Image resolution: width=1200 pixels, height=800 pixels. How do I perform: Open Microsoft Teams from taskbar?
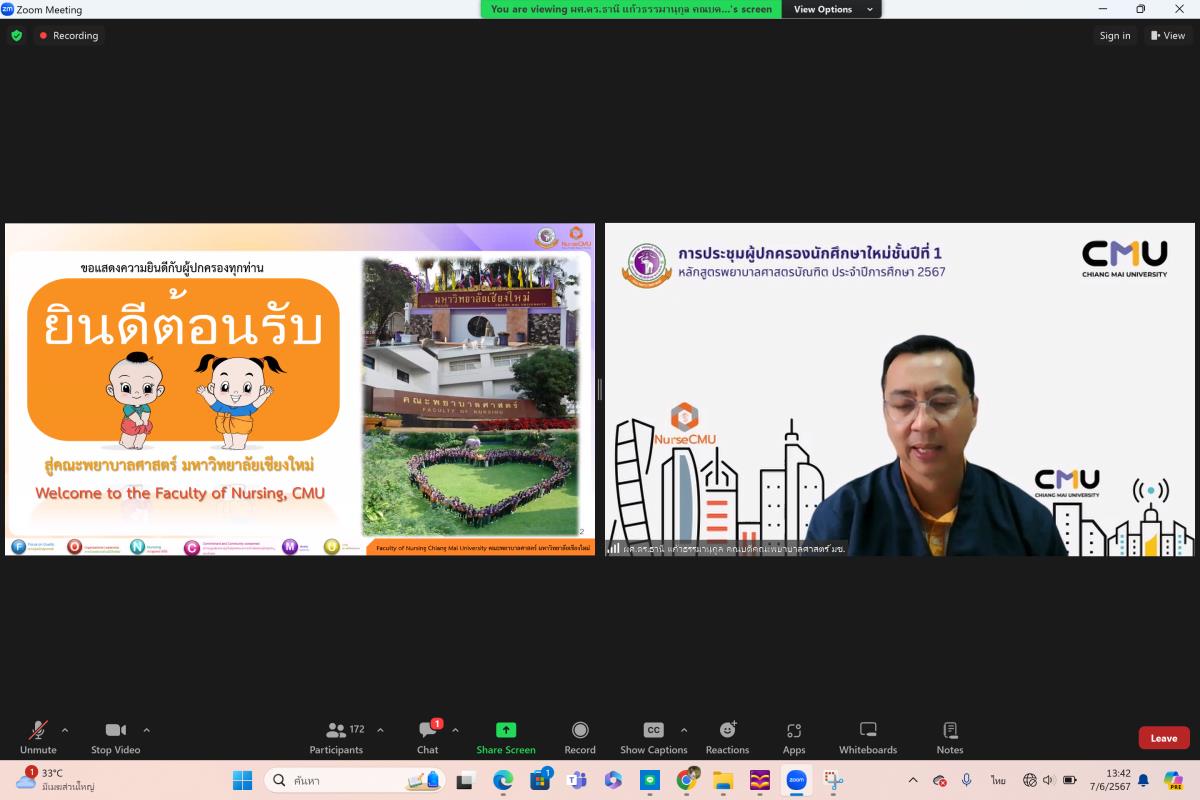click(x=577, y=780)
